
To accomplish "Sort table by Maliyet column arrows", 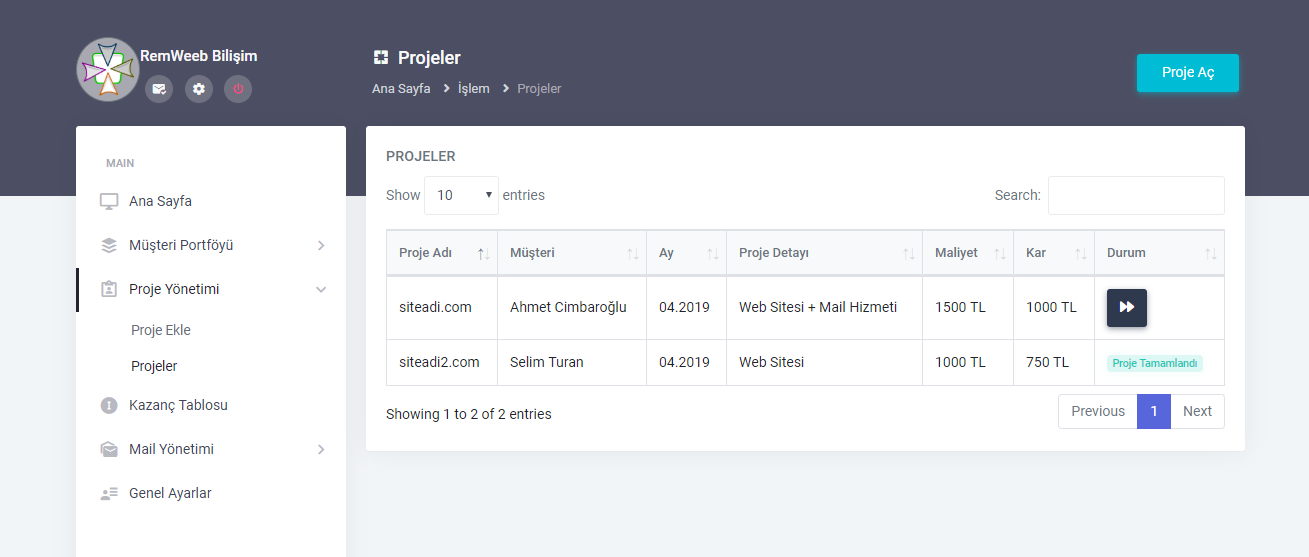I will coord(1000,254).
